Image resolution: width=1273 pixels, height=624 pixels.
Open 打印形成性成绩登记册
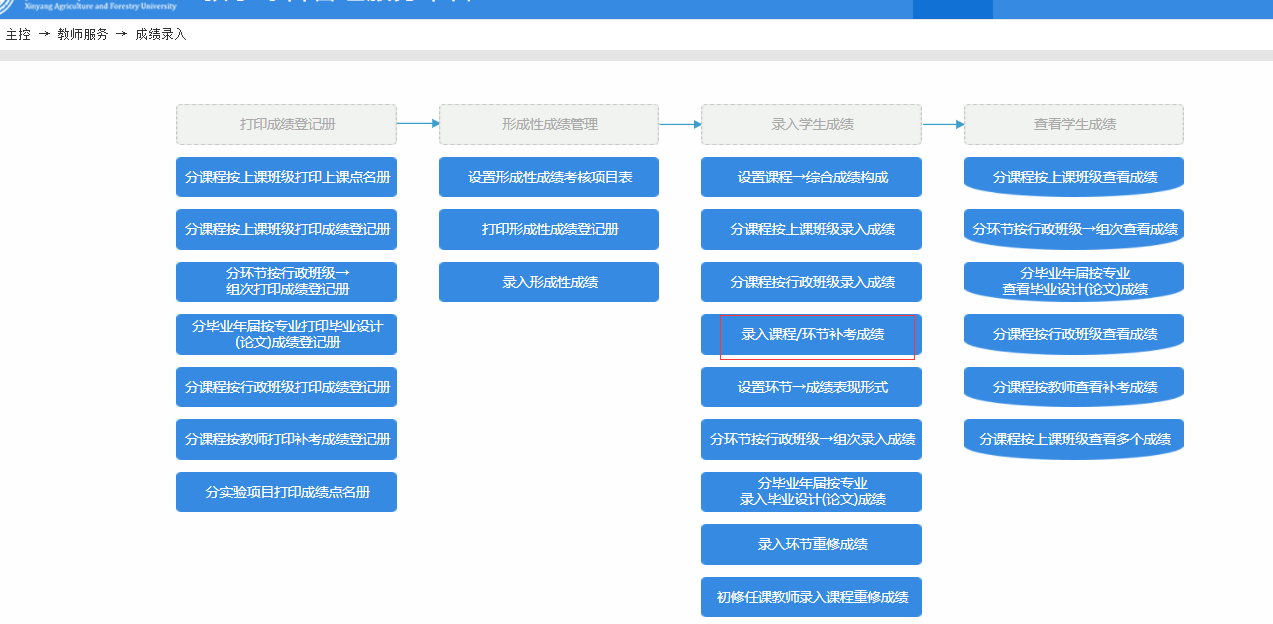pos(548,229)
